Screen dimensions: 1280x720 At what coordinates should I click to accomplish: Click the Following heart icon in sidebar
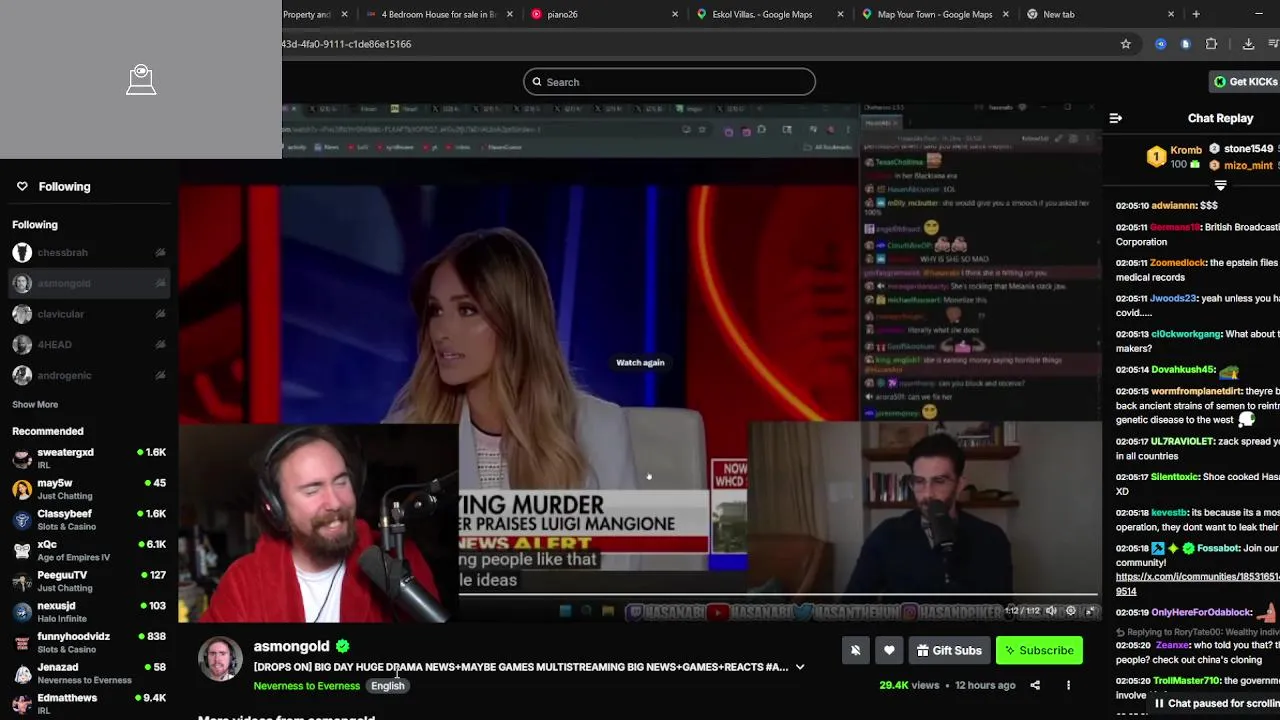tap(22, 186)
